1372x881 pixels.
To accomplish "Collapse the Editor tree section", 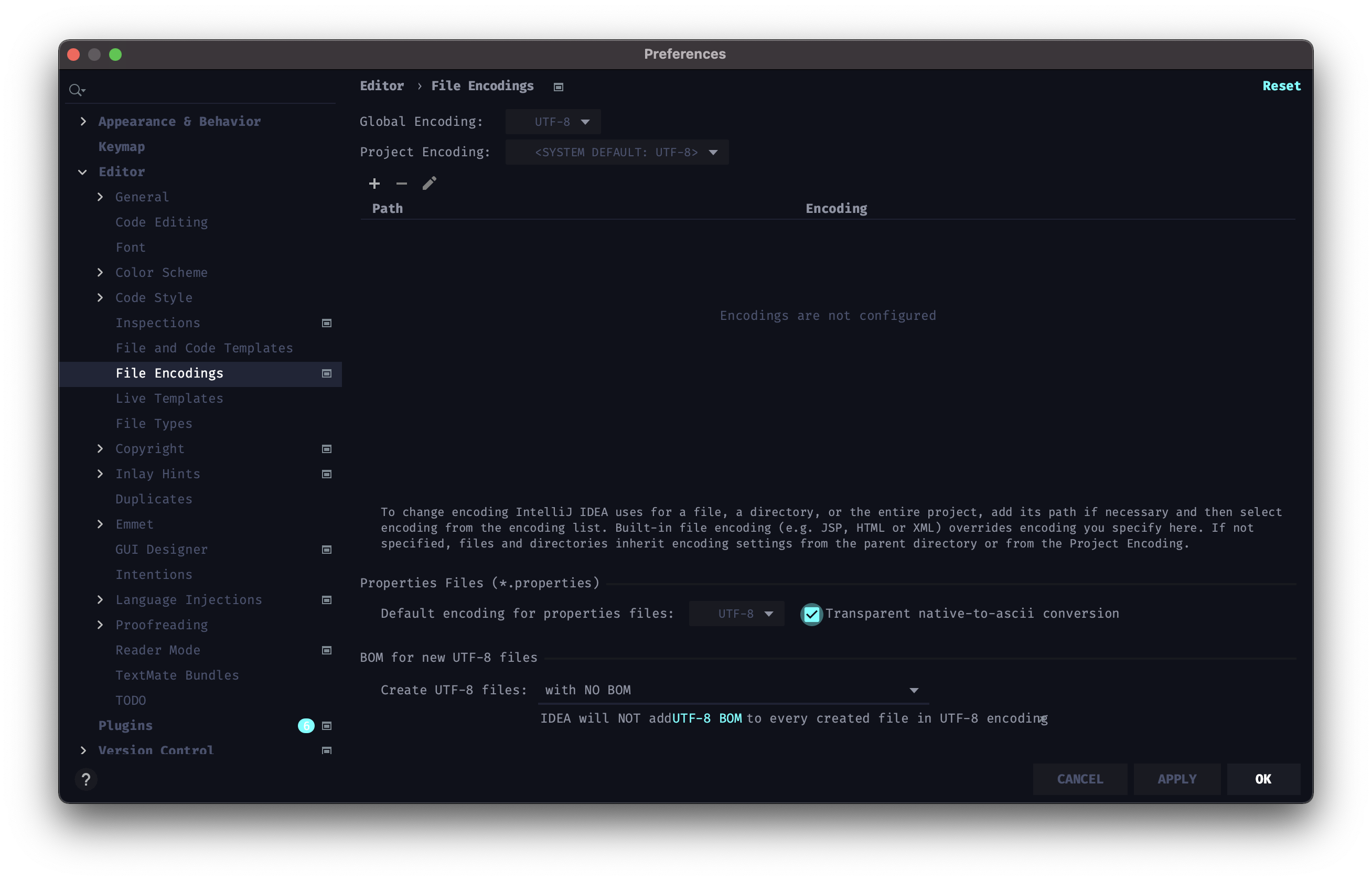I will coord(82,171).
